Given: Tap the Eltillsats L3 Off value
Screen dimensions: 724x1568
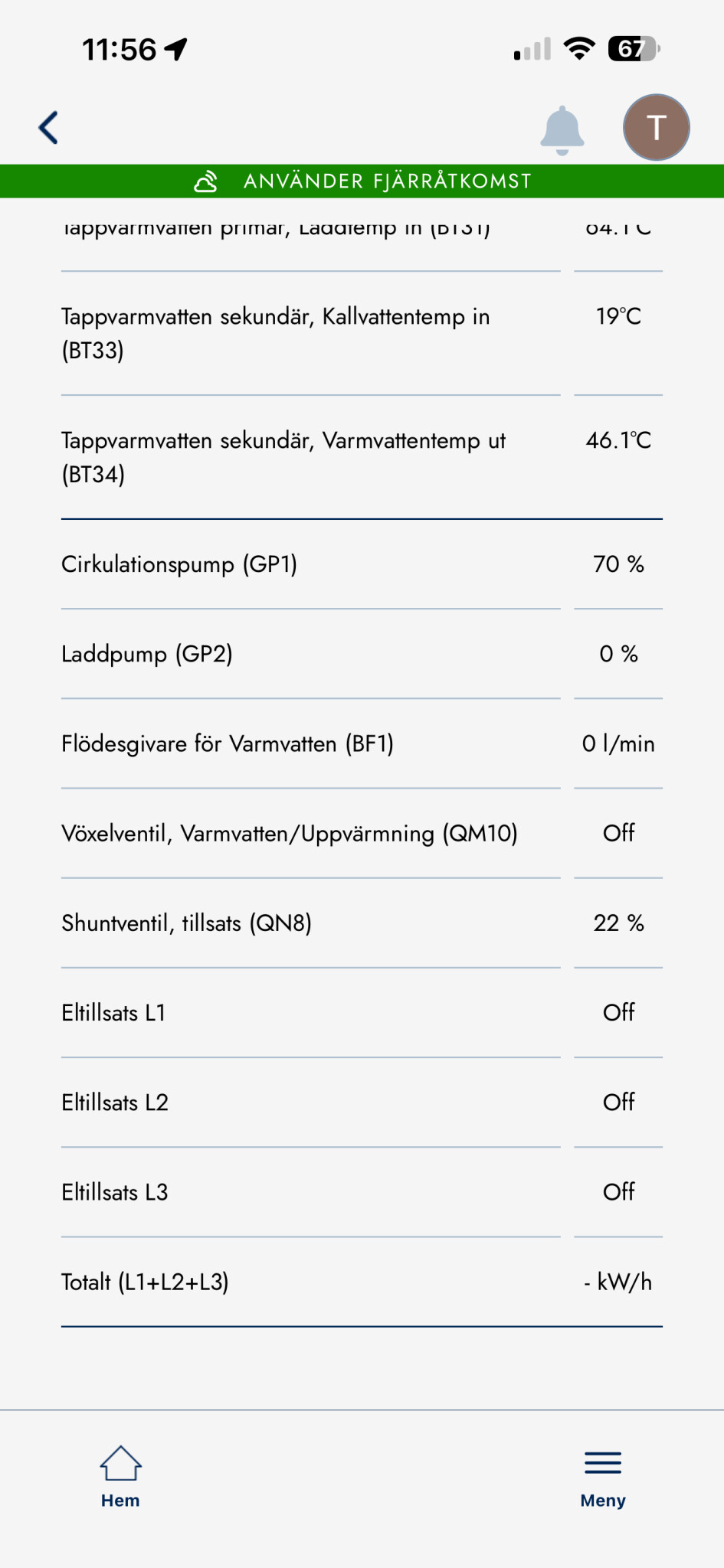Looking at the screenshot, I should pyautogui.click(x=618, y=1192).
